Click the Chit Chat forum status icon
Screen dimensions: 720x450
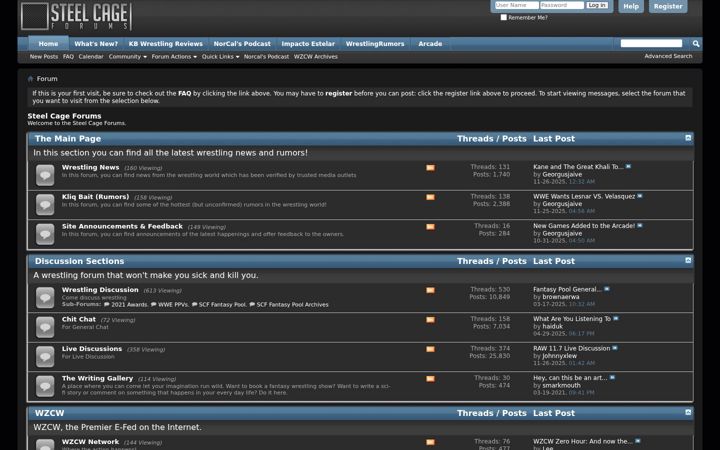click(x=45, y=327)
